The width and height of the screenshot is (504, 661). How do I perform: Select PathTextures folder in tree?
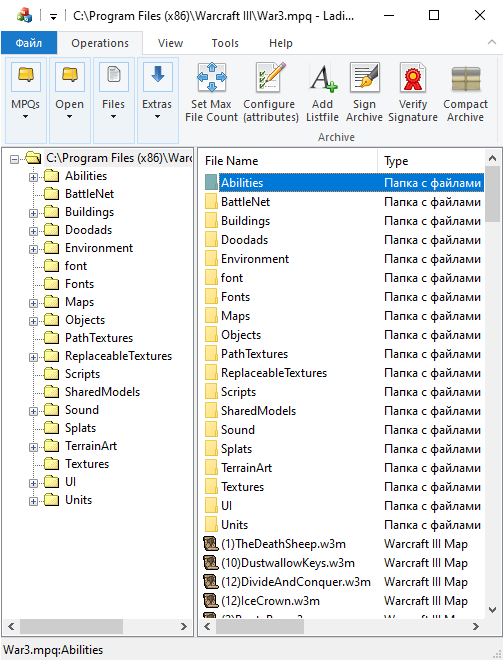point(99,338)
